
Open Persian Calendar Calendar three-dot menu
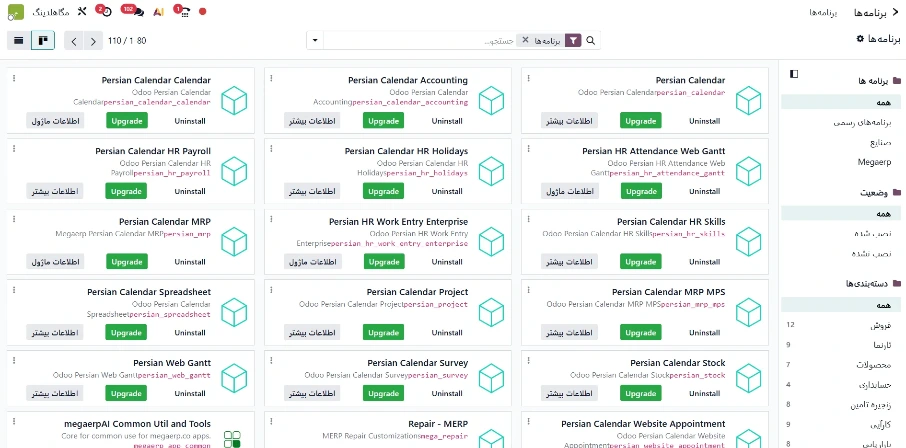pyautogui.click(x=14, y=78)
